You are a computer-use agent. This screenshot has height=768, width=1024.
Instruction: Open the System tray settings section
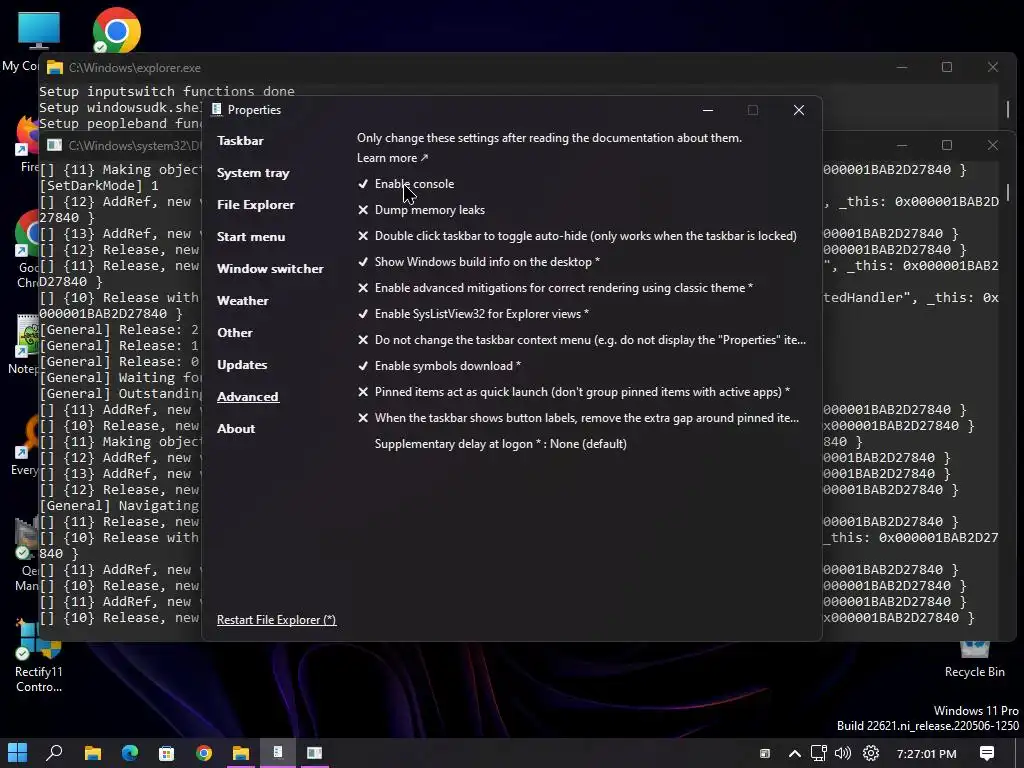pyautogui.click(x=253, y=173)
